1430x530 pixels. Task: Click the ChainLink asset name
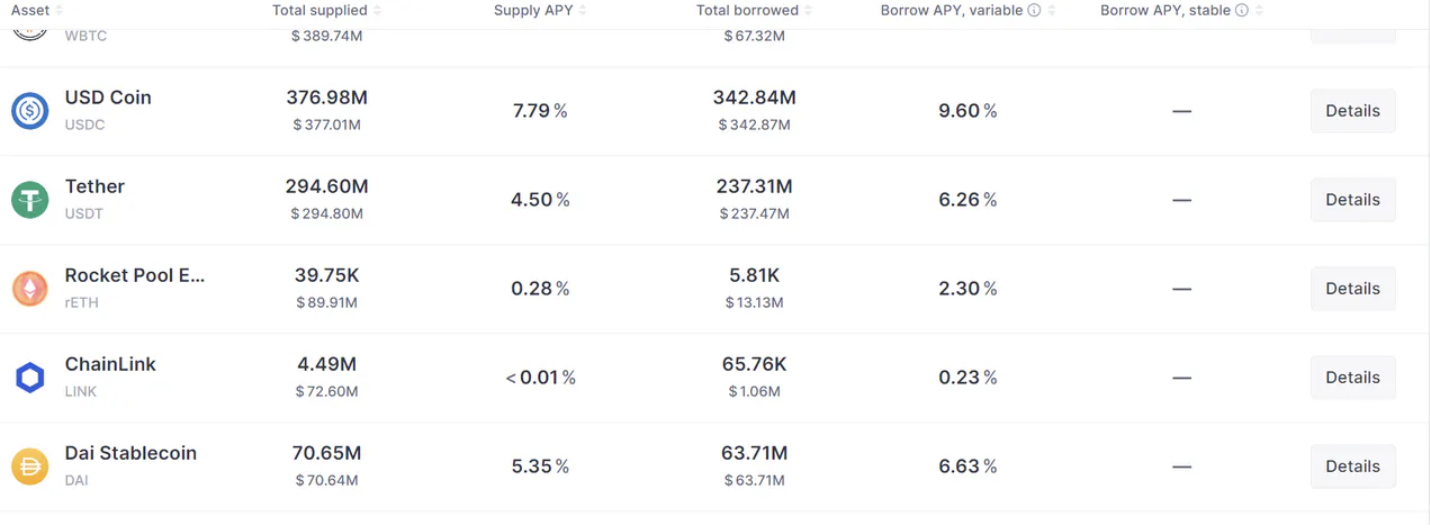110,364
